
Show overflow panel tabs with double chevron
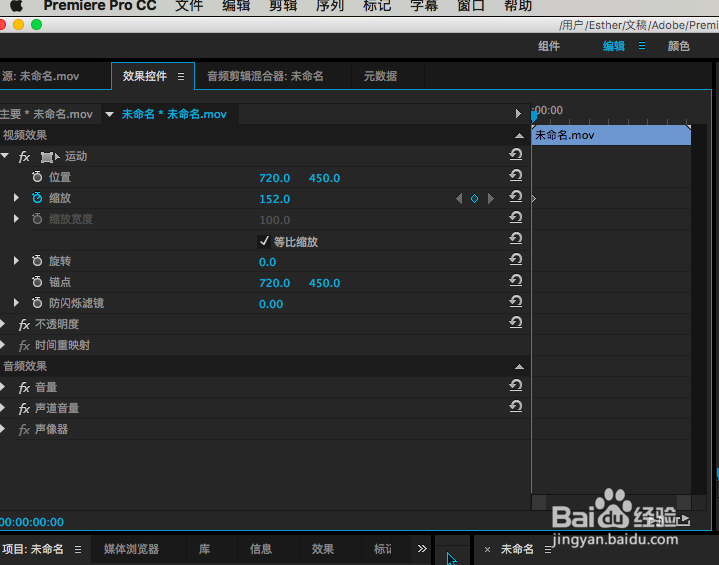pyautogui.click(x=422, y=548)
